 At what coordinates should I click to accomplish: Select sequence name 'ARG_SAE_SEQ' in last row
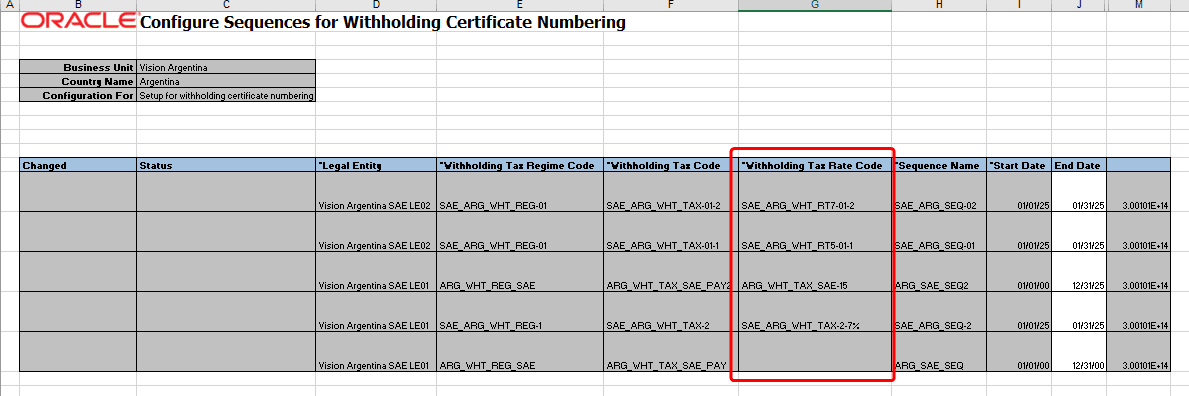940,352
